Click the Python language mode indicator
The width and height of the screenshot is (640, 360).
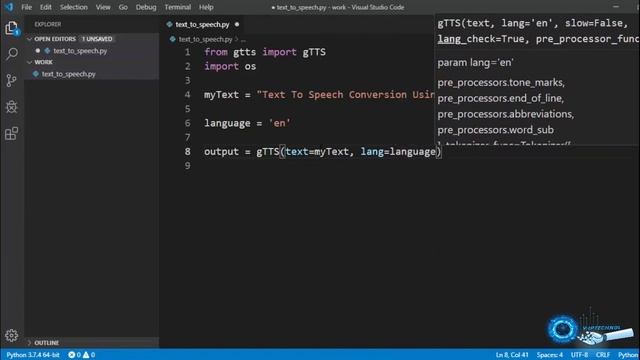click(x=628, y=355)
